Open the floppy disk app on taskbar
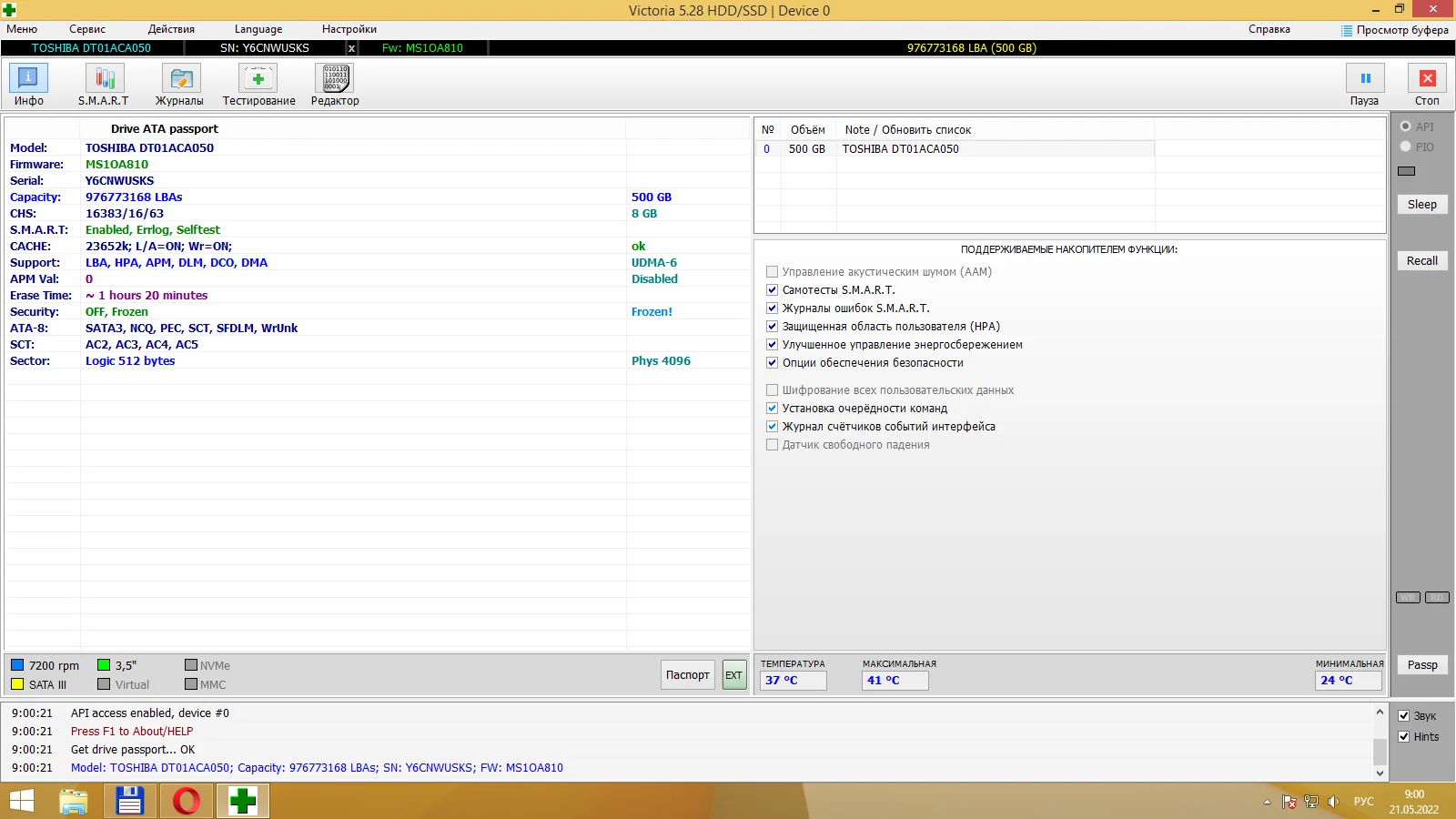The image size is (1456, 819). click(130, 802)
